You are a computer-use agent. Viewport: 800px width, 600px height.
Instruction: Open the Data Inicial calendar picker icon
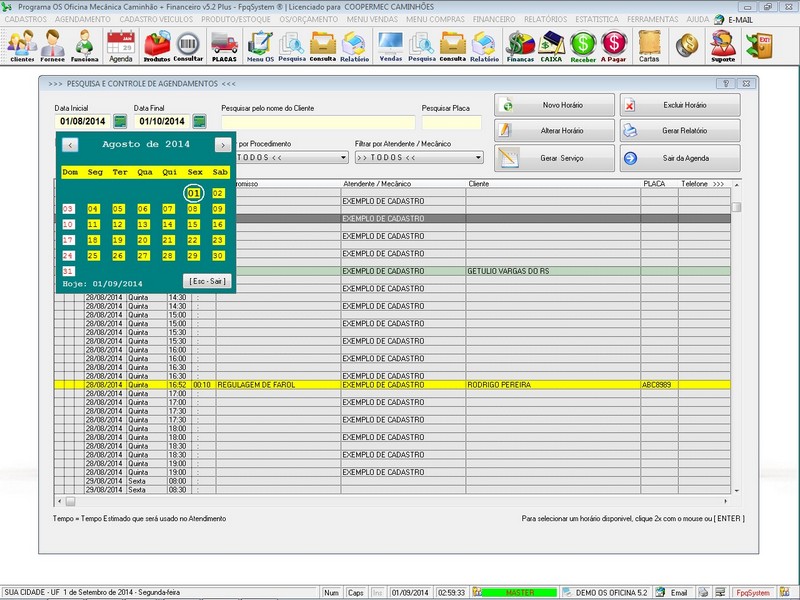[x=119, y=122]
